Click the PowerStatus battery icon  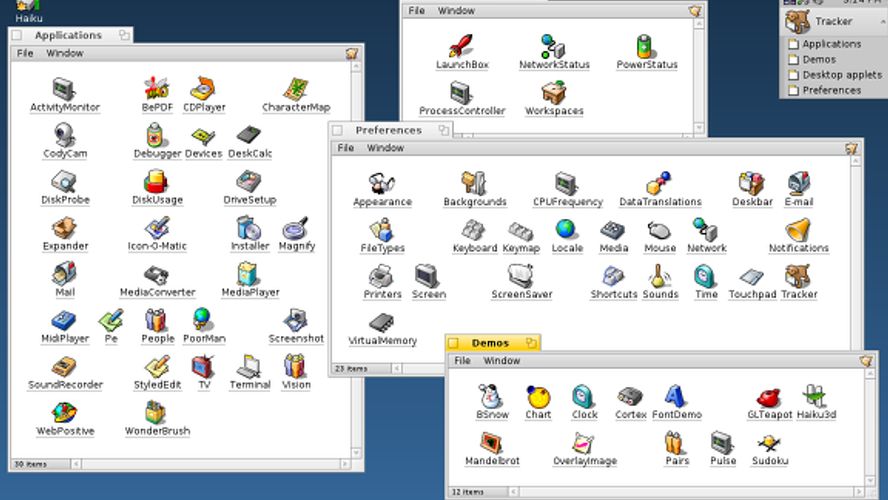pyautogui.click(x=644, y=46)
